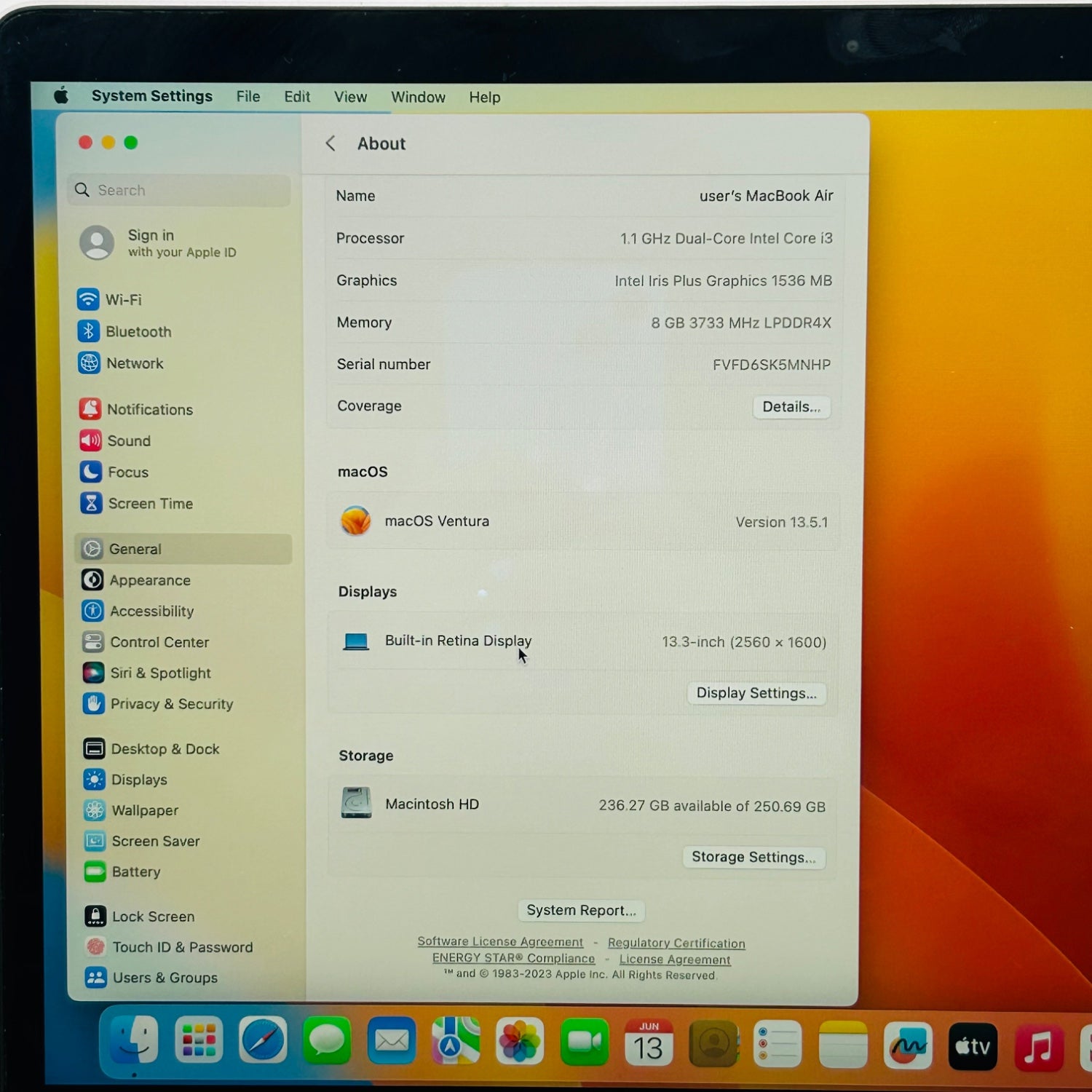
Task: Open the Users & Groups icon
Action: 96,977
